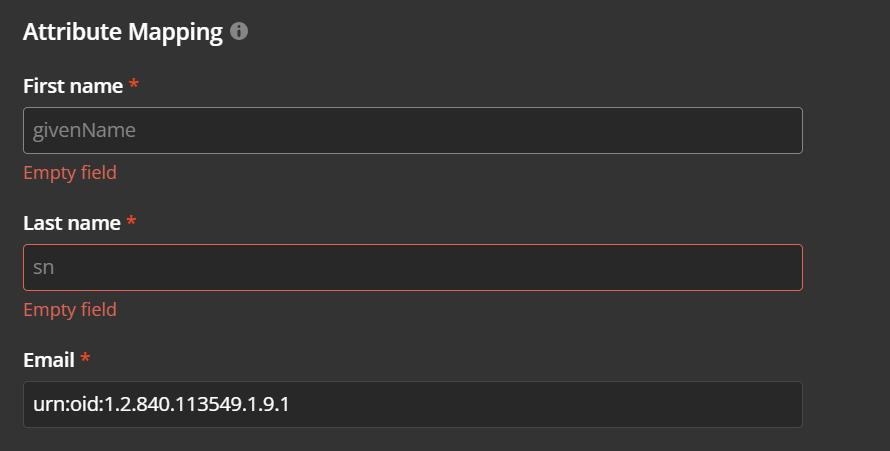Click the Empty field error under First name
The width and height of the screenshot is (890, 451).
(x=70, y=172)
